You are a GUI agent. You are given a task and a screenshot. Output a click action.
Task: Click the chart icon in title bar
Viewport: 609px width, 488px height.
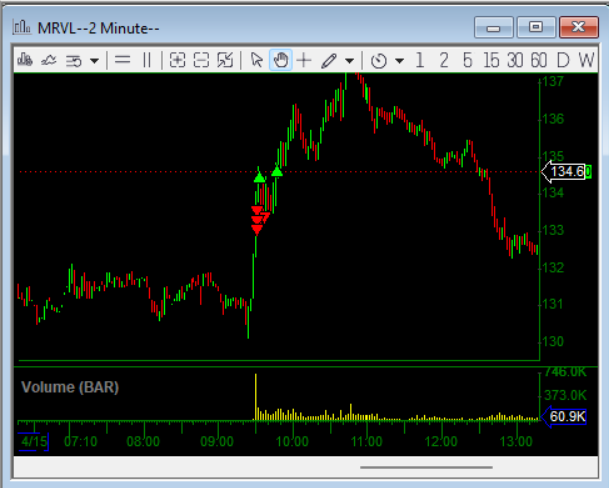(x=22, y=27)
